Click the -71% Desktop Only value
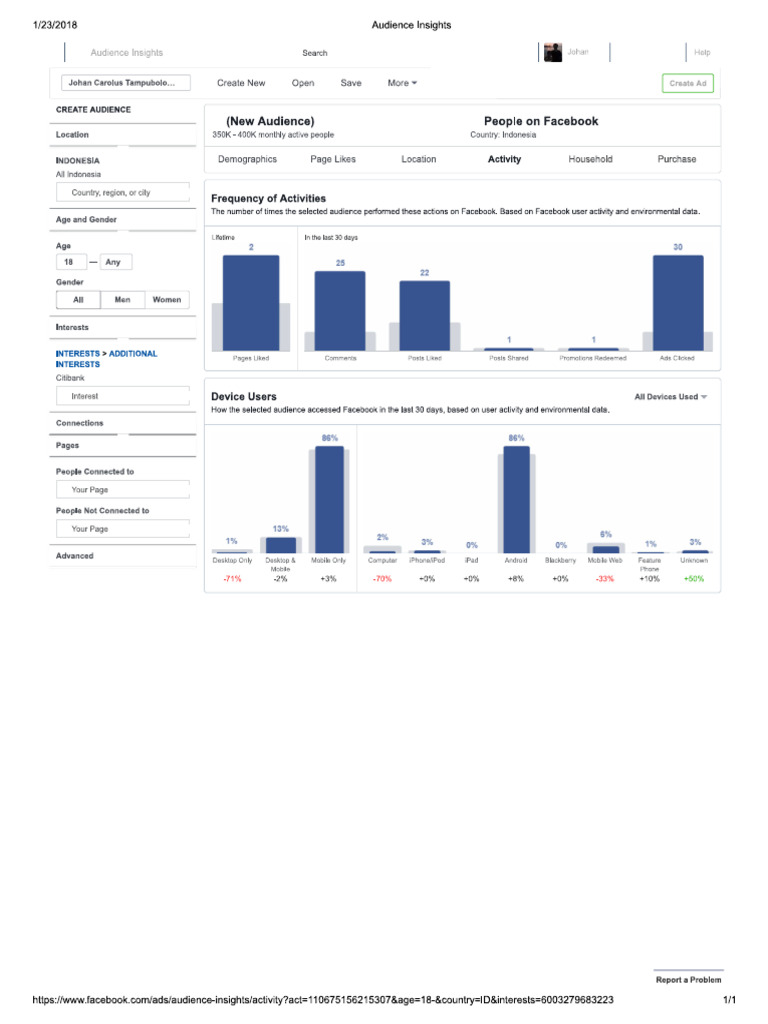Image resolution: width=768 pixels, height=1024 pixels. click(x=232, y=579)
